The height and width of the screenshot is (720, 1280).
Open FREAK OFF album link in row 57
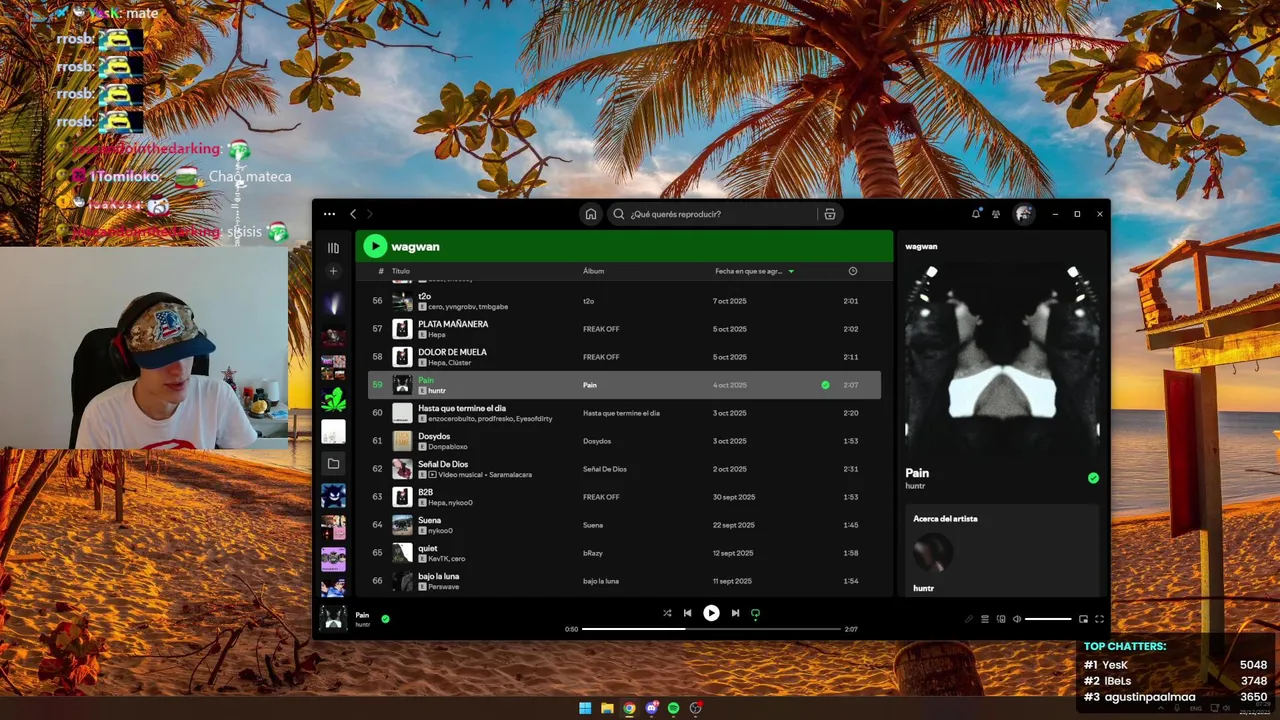[601, 329]
